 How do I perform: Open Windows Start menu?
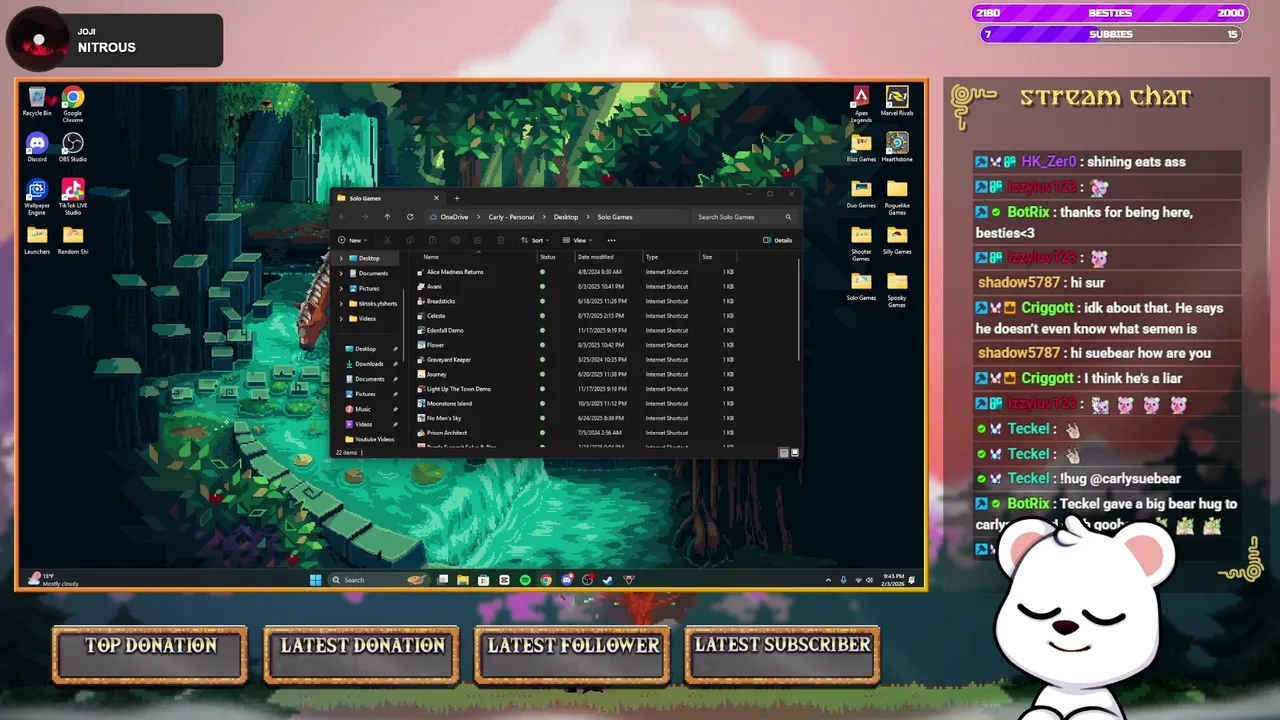316,580
